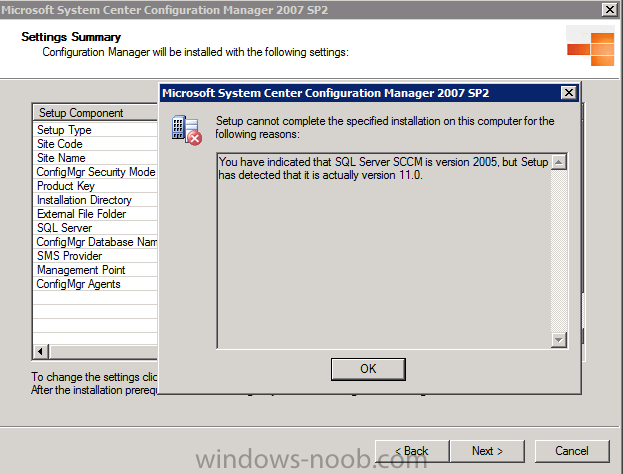Click the summary list left scroll arrow
Viewport: 623px width, 474px height.
click(x=41, y=352)
